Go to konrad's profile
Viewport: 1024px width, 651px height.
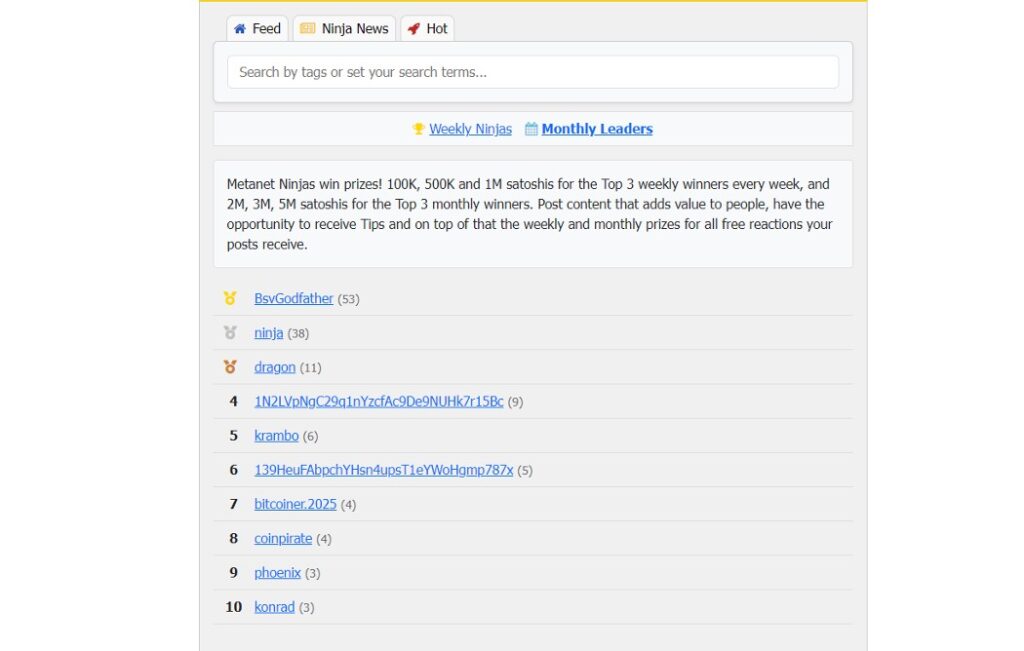(x=274, y=606)
